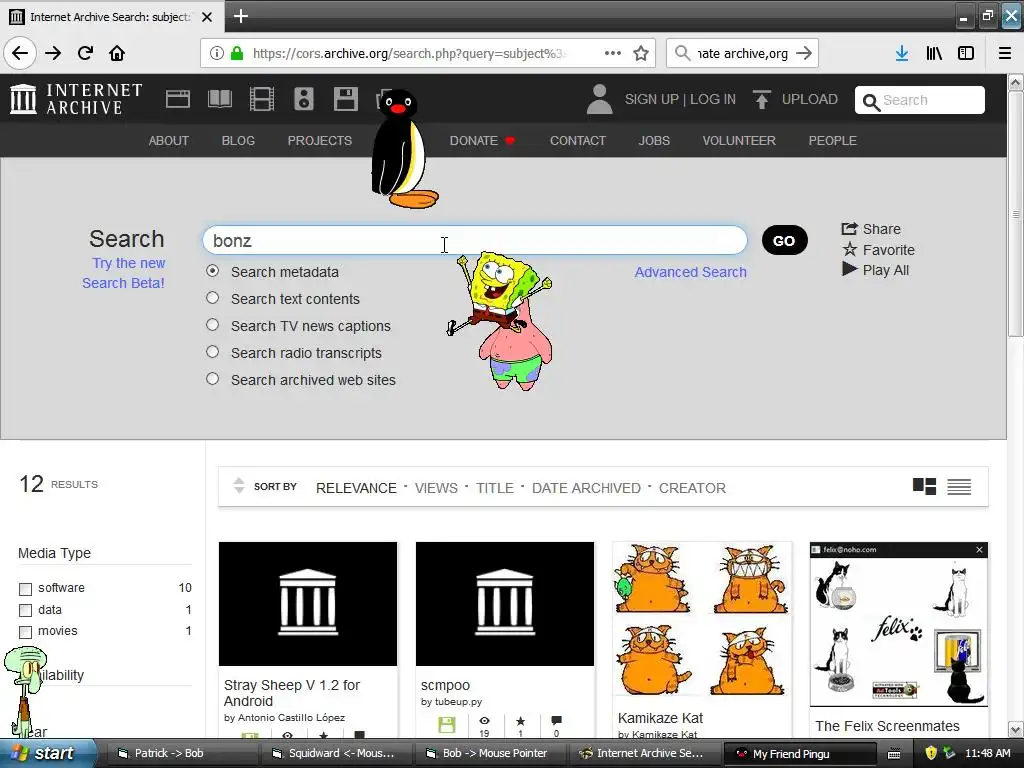The width and height of the screenshot is (1024, 768).
Task: Open a new browser tab
Action: click(241, 16)
